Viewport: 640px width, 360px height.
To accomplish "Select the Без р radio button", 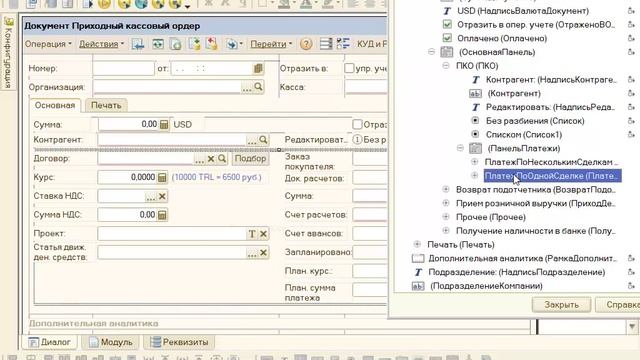I will coord(357,140).
